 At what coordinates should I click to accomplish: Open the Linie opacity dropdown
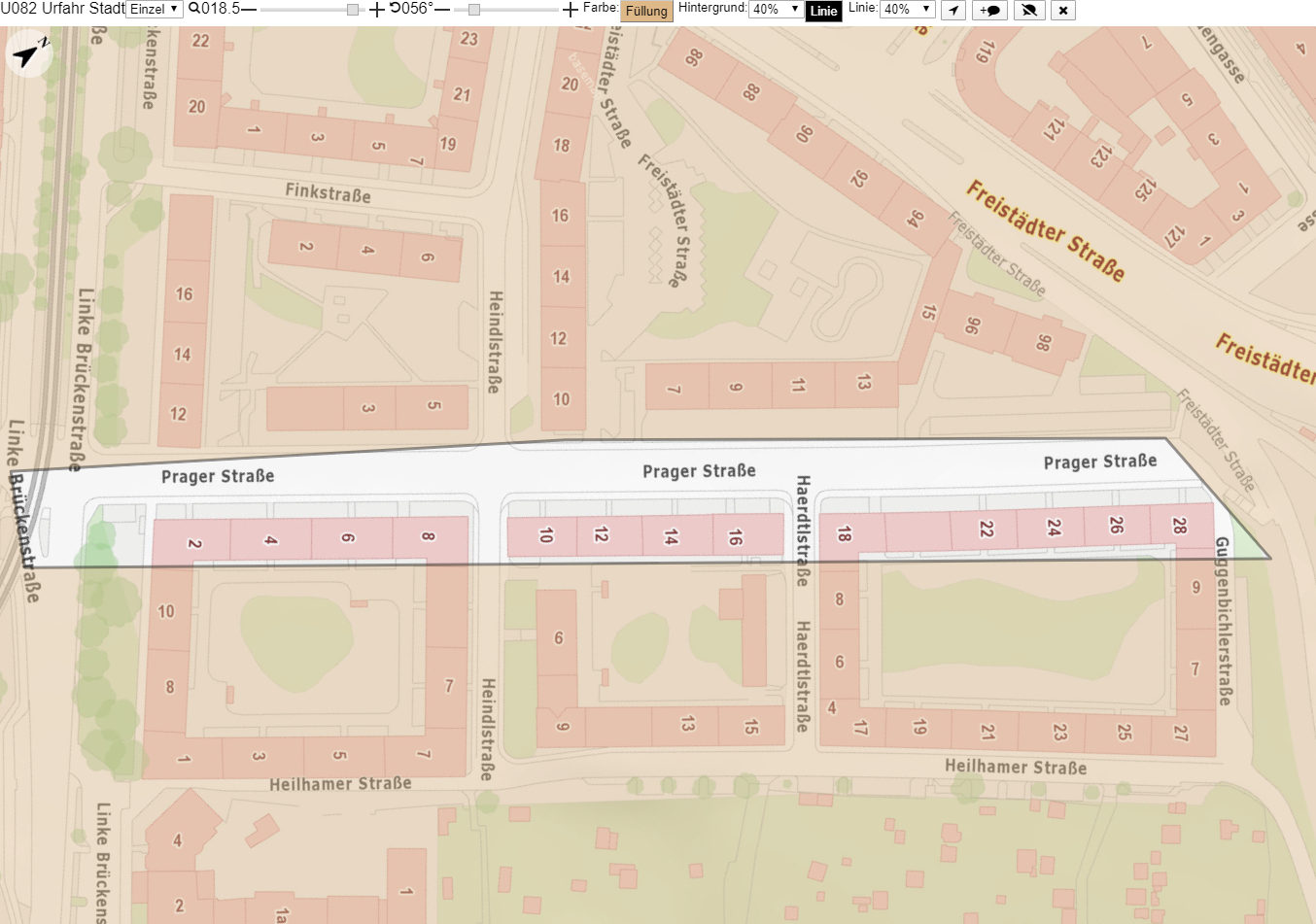point(908,9)
